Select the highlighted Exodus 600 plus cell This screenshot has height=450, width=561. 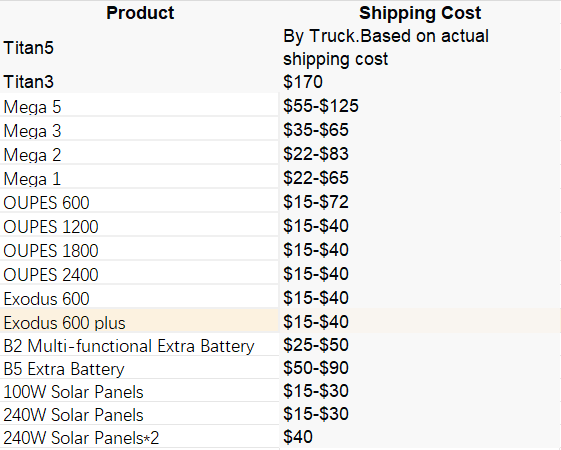pos(140,322)
